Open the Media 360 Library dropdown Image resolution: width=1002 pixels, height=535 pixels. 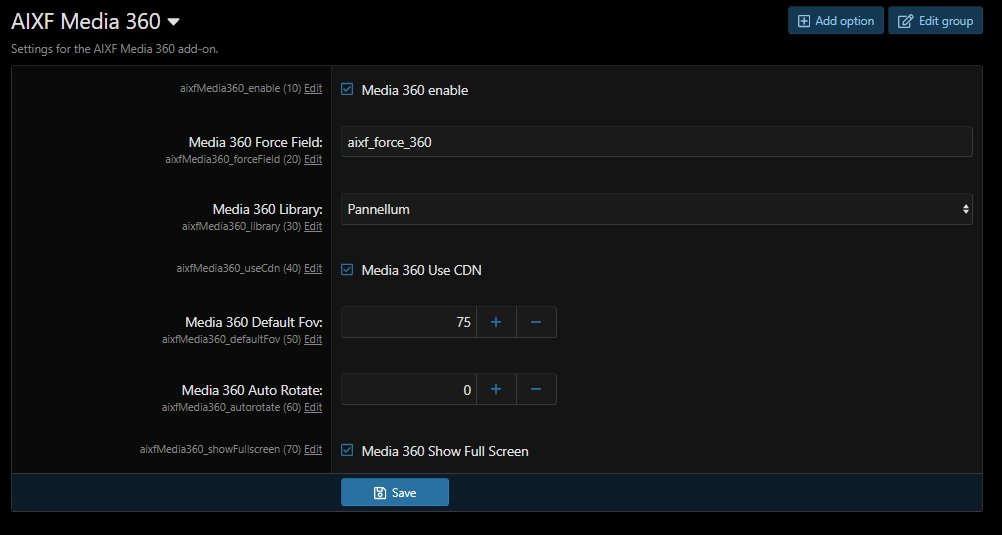tap(656, 209)
